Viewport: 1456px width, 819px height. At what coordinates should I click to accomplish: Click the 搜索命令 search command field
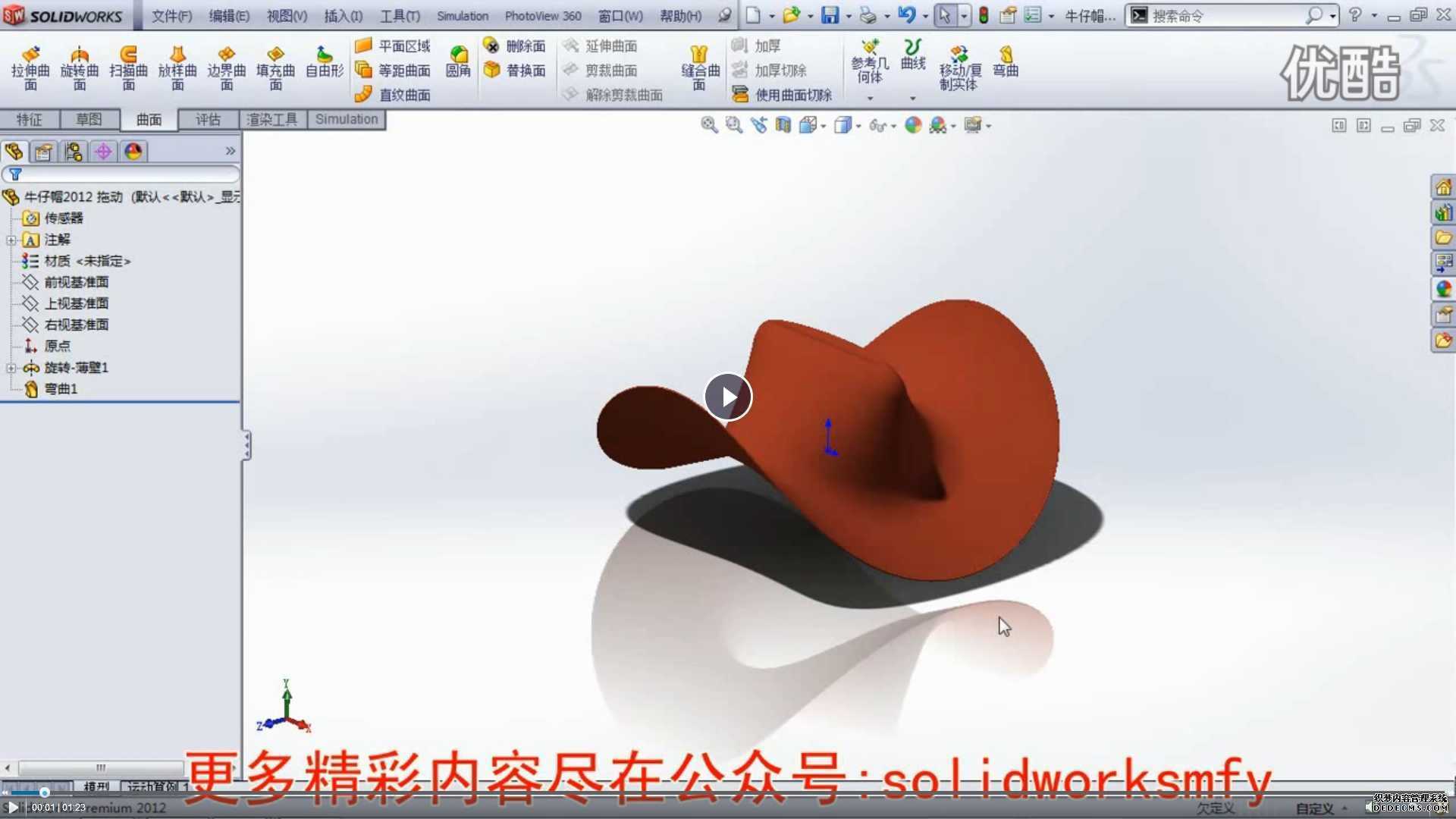tap(1230, 15)
